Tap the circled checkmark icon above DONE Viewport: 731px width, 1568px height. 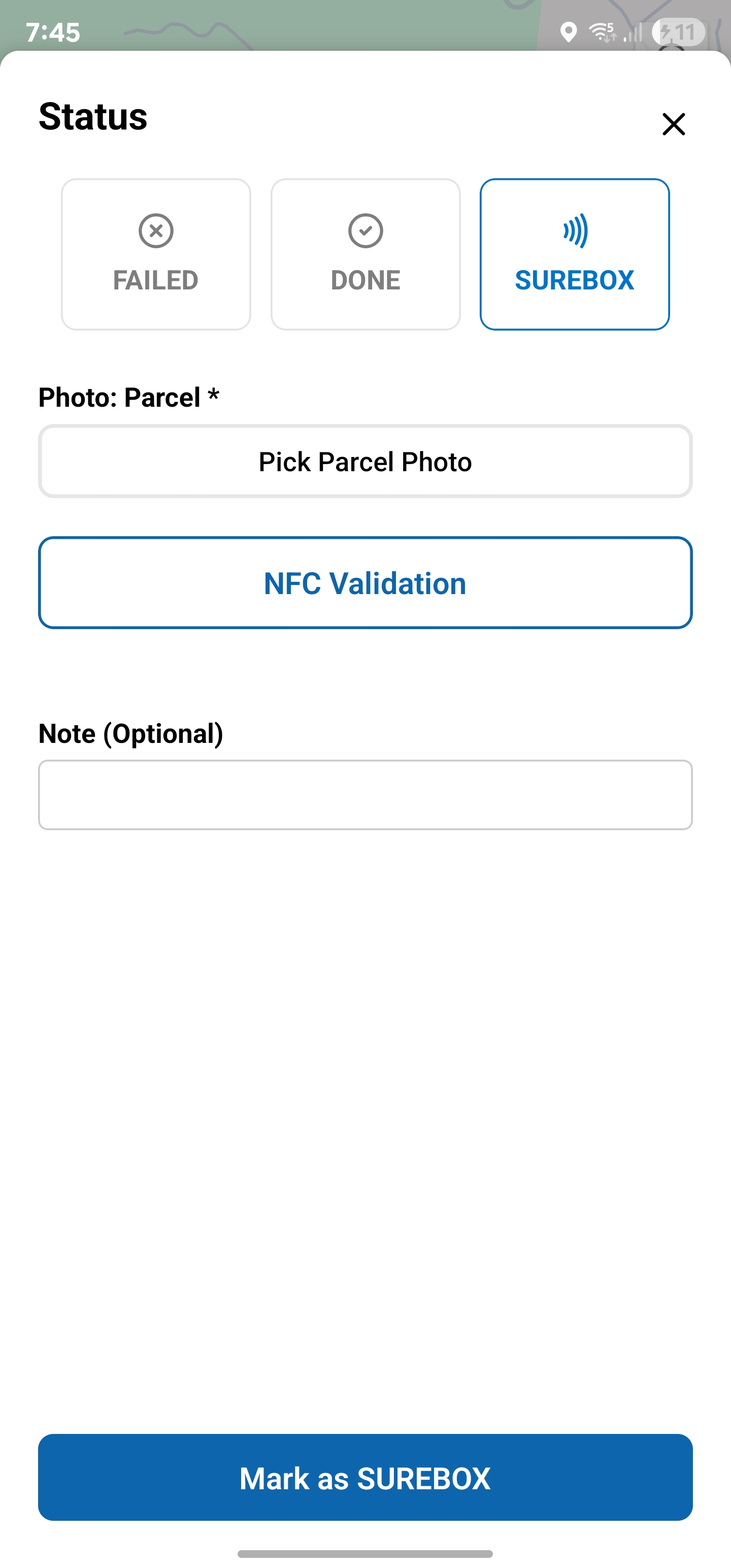365,231
